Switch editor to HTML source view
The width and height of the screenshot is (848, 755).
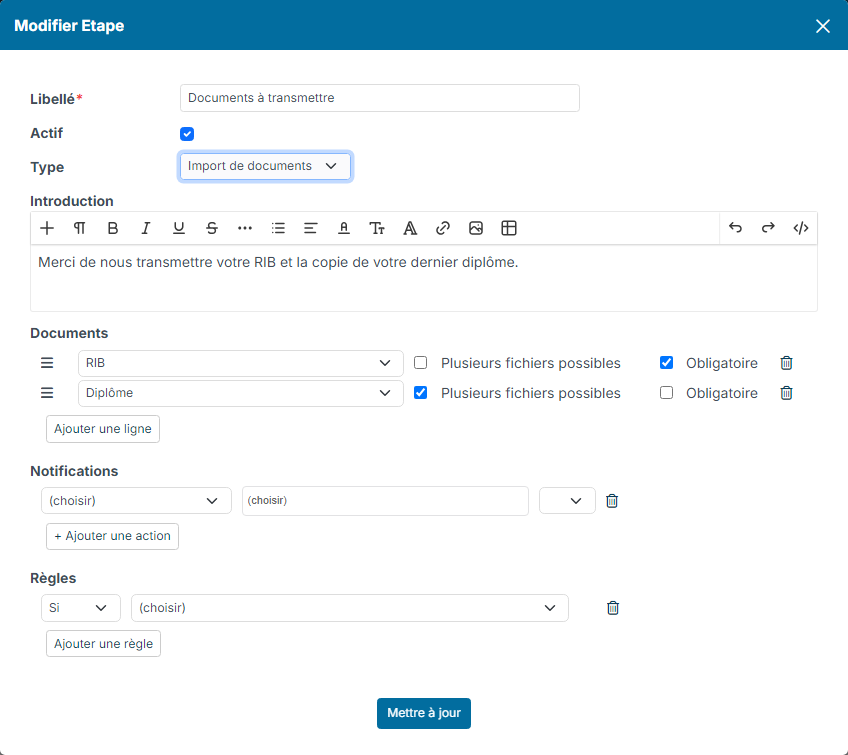801,228
